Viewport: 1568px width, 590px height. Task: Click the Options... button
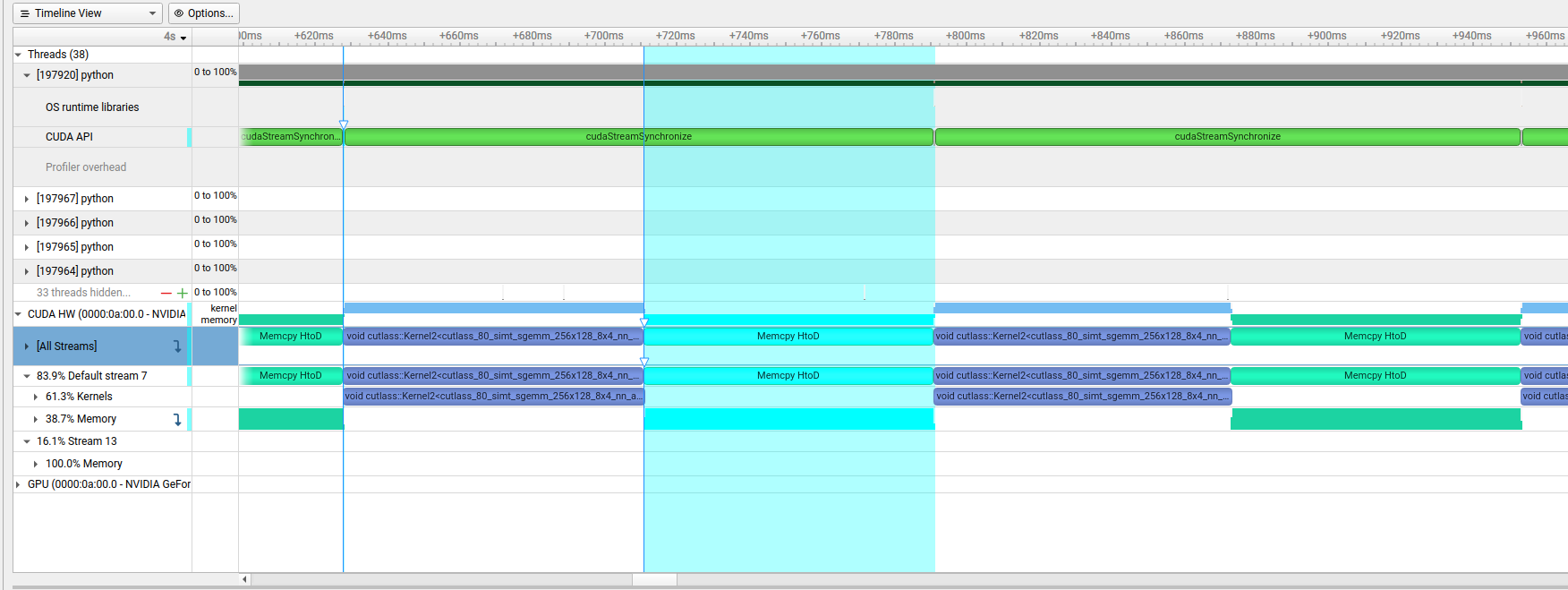click(x=204, y=13)
